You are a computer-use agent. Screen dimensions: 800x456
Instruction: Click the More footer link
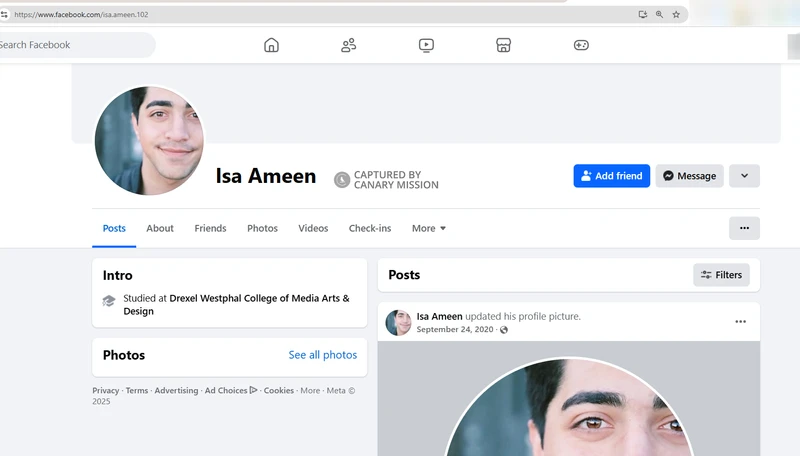[x=310, y=391]
